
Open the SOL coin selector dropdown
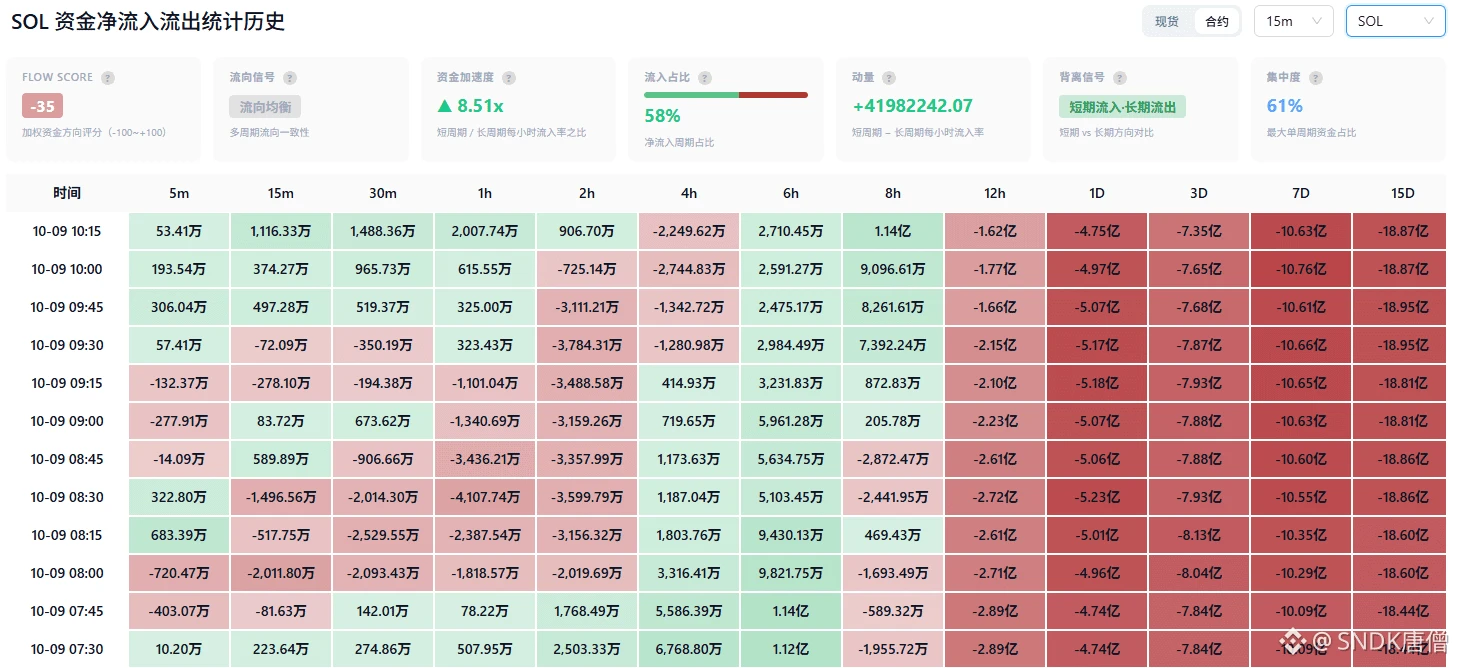[x=1396, y=21]
